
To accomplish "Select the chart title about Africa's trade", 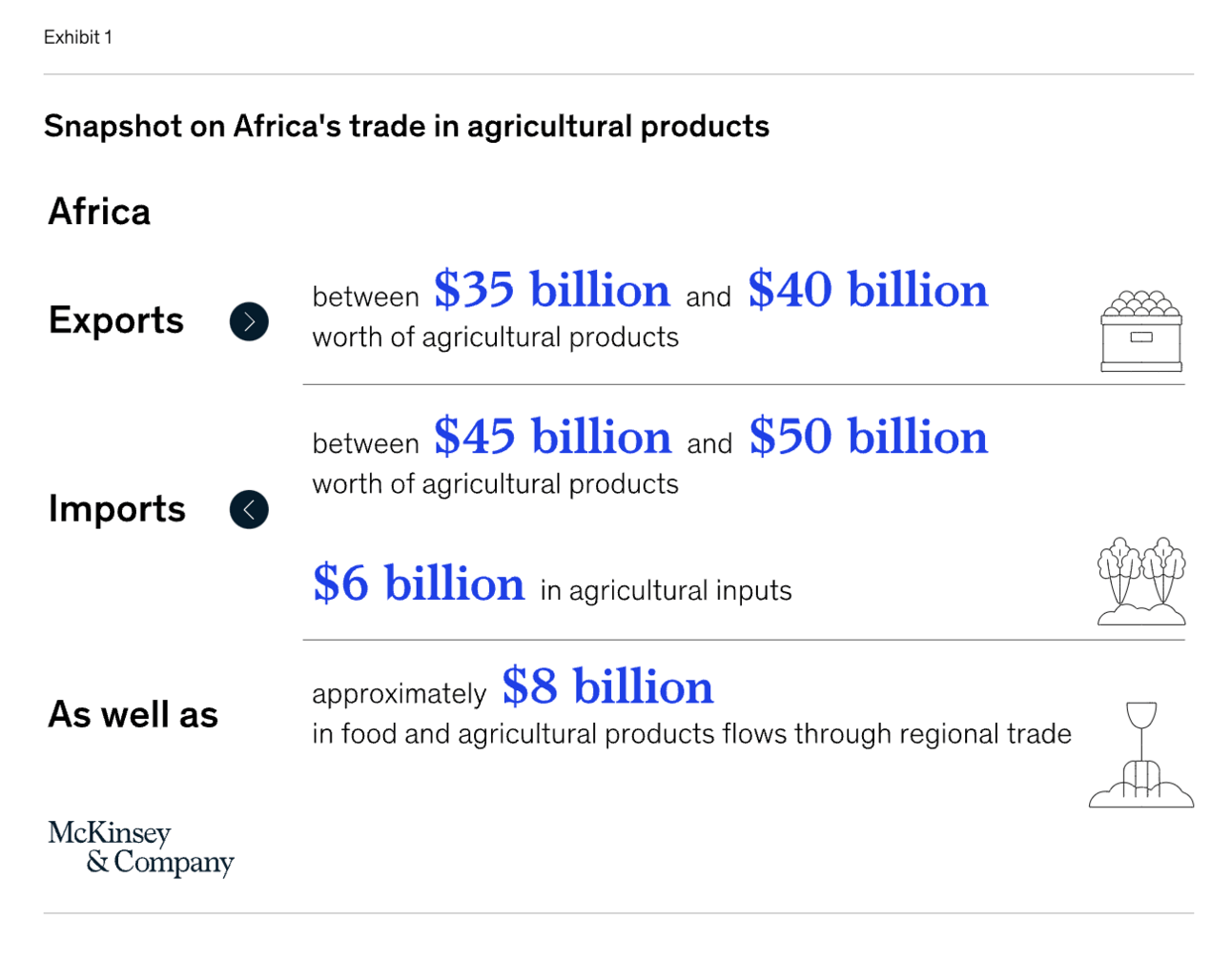I will pyautogui.click(x=406, y=126).
